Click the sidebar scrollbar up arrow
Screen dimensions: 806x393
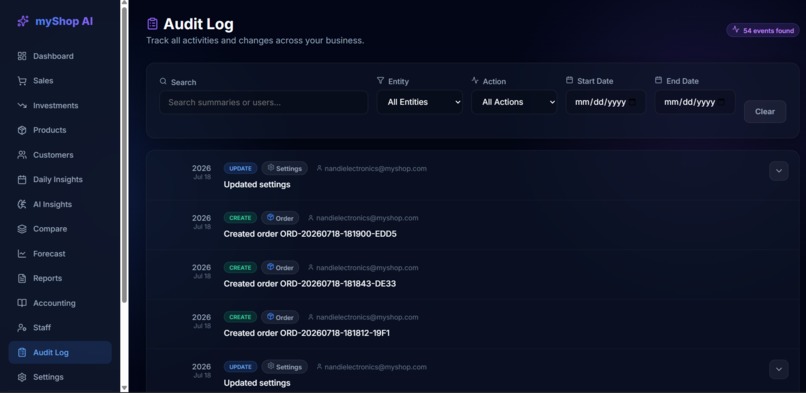pos(124,3)
